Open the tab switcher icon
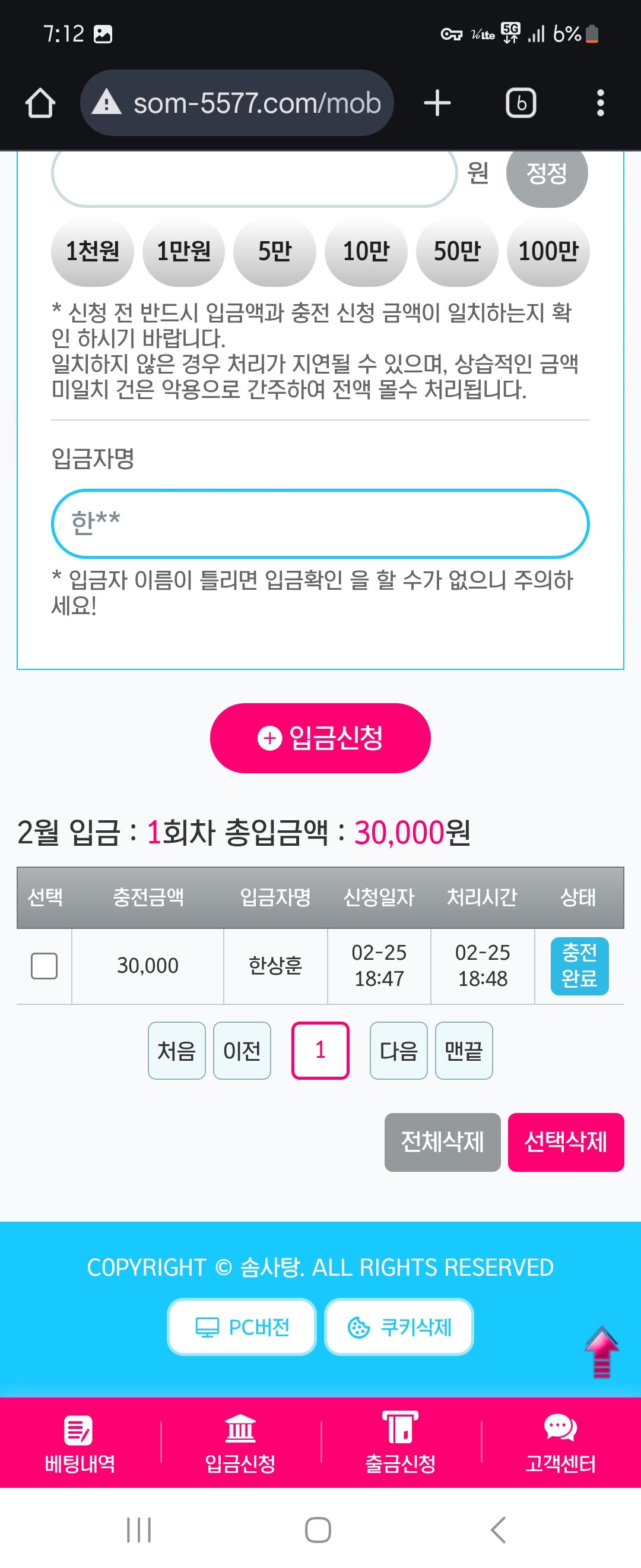This screenshot has height=1568, width=641. [x=521, y=103]
